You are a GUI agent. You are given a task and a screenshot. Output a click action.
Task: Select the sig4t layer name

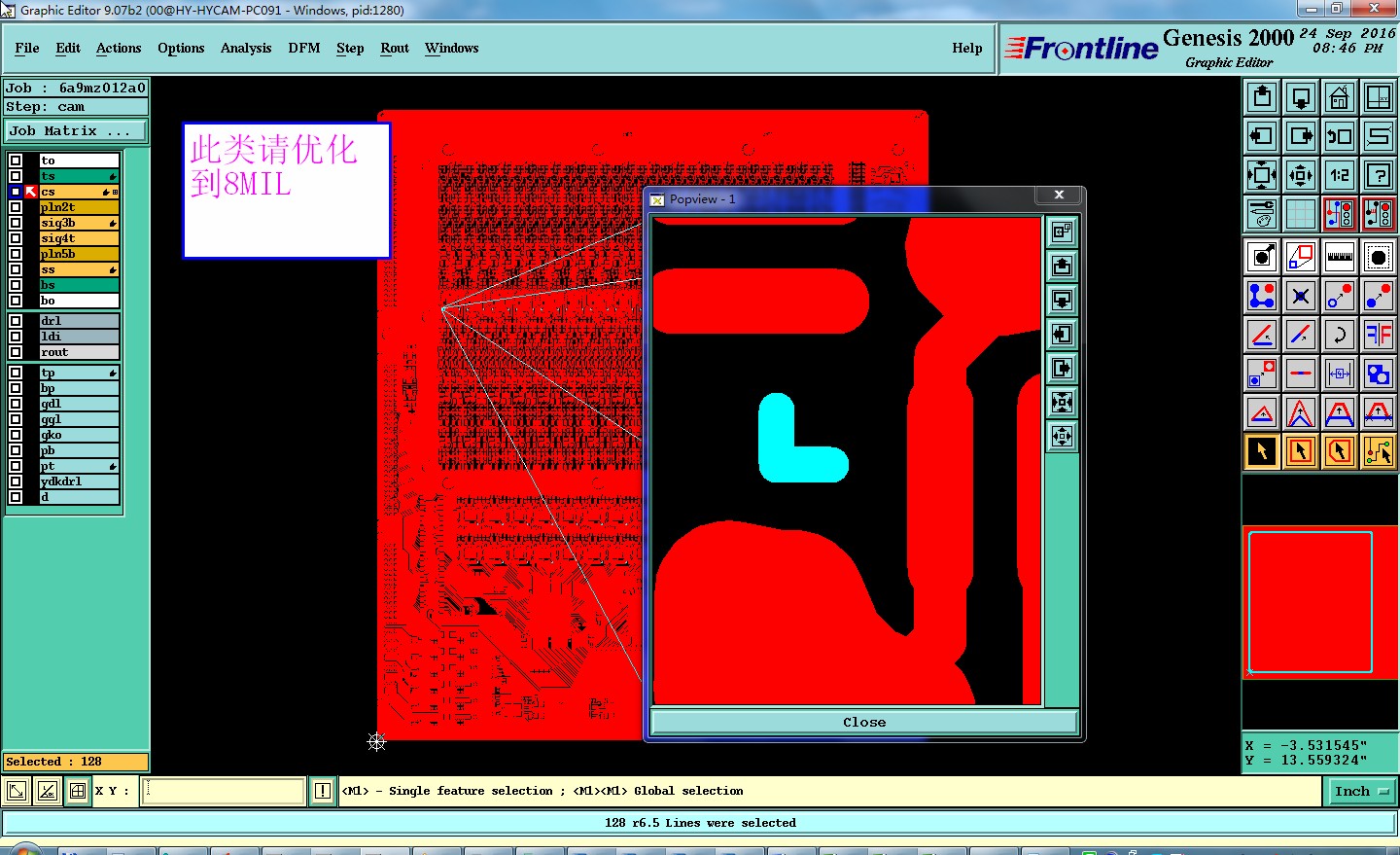(79, 238)
